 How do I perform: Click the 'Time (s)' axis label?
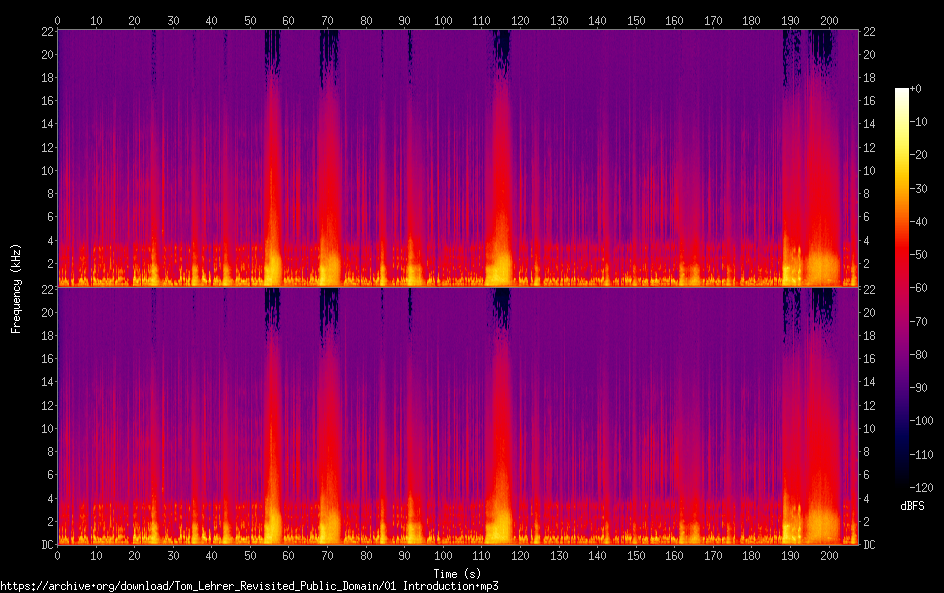(x=456, y=573)
